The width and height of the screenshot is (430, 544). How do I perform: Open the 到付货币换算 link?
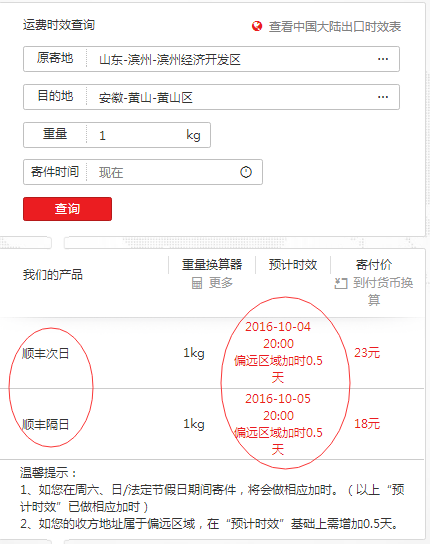coord(383,291)
